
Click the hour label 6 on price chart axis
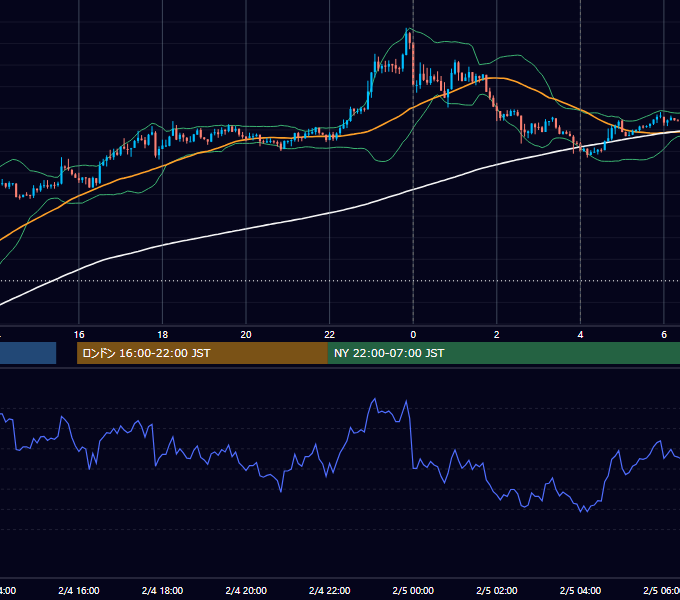click(x=664, y=335)
